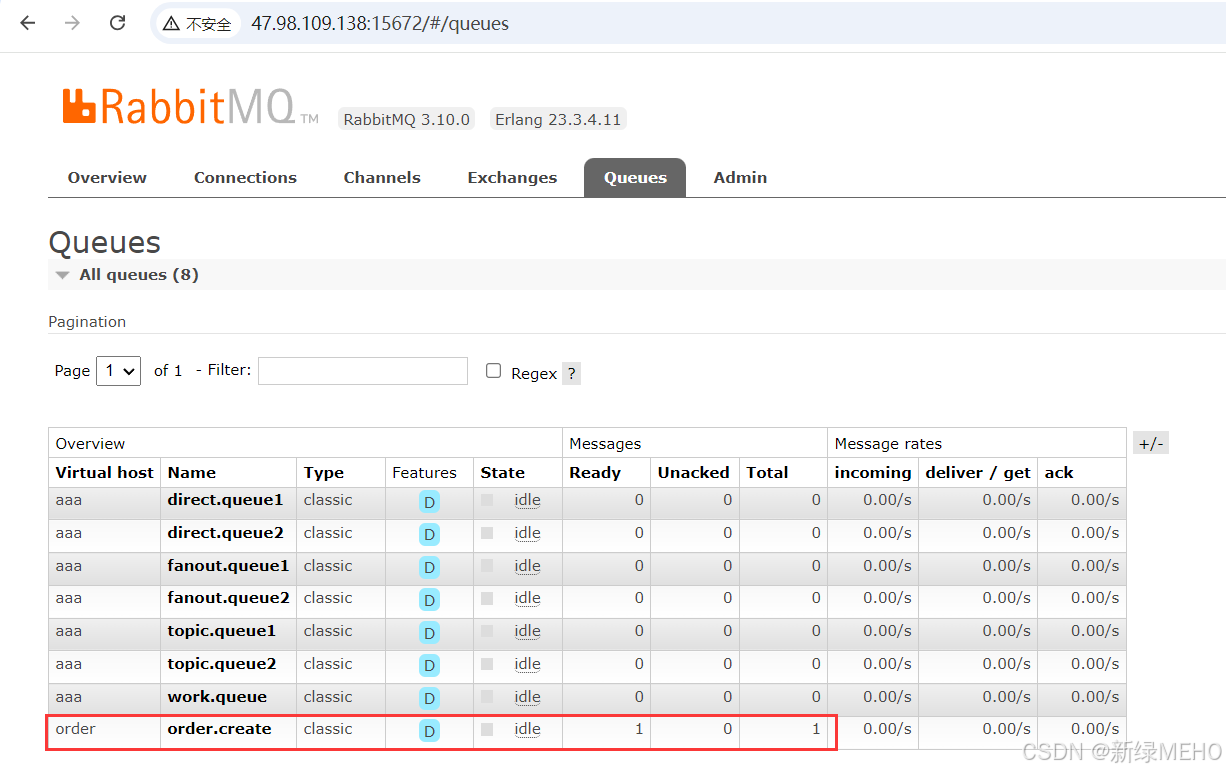Click the state indicator square for direct.queue1
1226x771 pixels.
tap(487, 500)
